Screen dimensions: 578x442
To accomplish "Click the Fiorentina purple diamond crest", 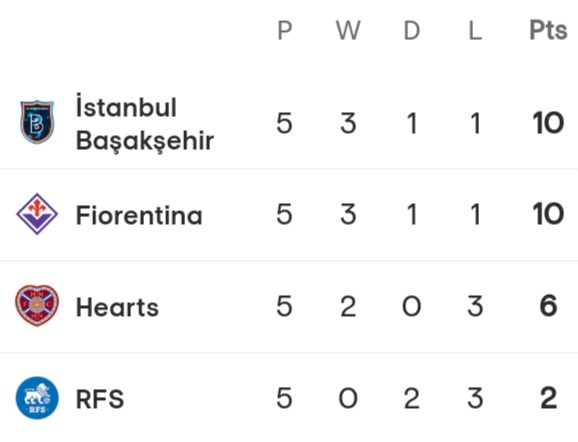I will tap(37, 214).
